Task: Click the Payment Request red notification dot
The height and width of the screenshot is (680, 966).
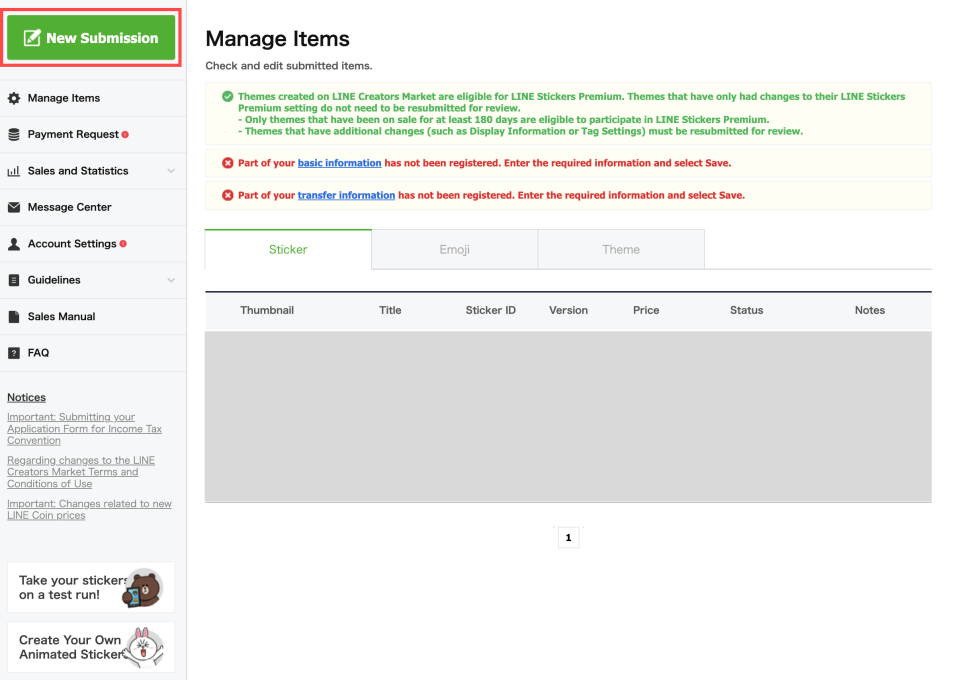Action: 125,134
